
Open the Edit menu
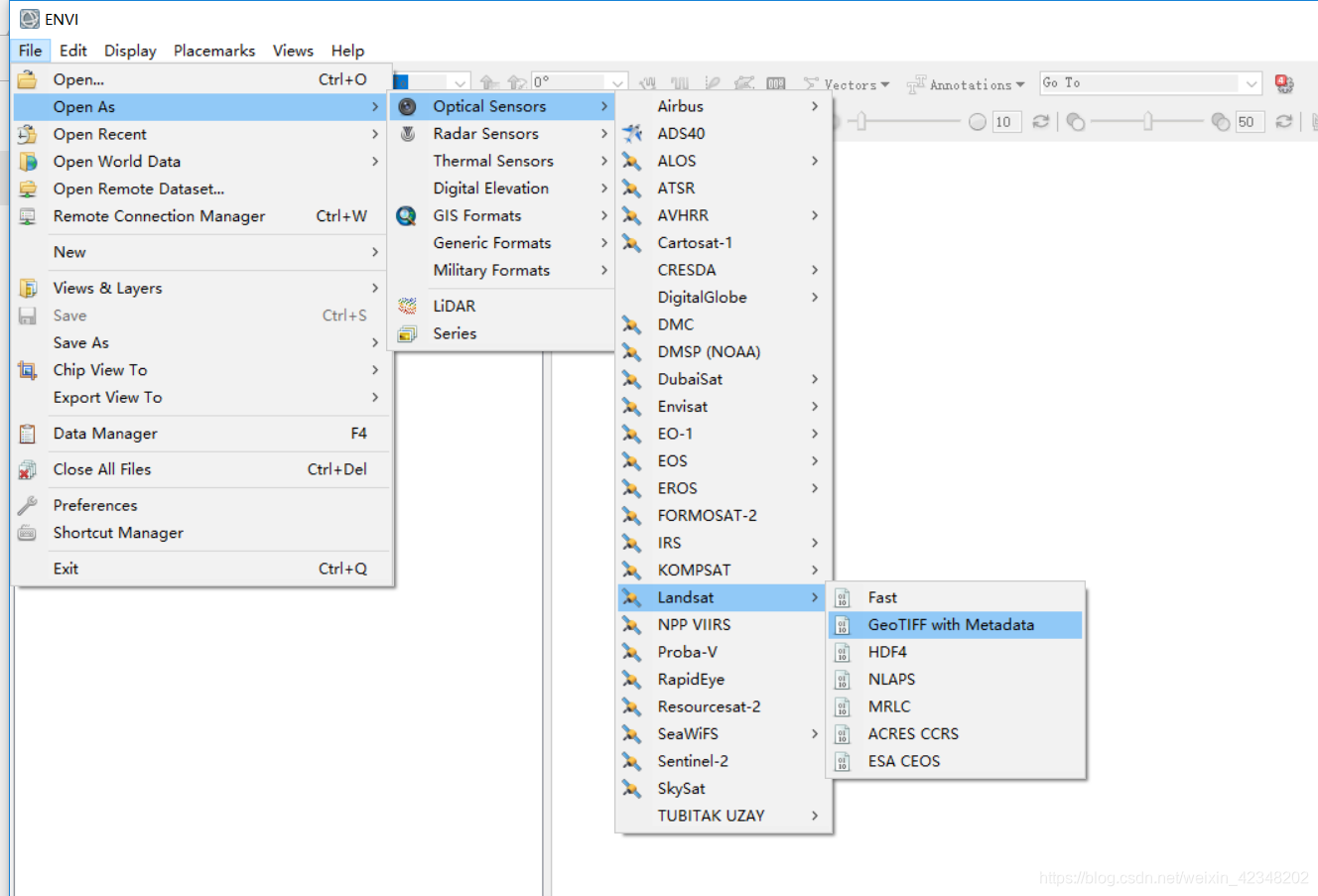[x=72, y=51]
